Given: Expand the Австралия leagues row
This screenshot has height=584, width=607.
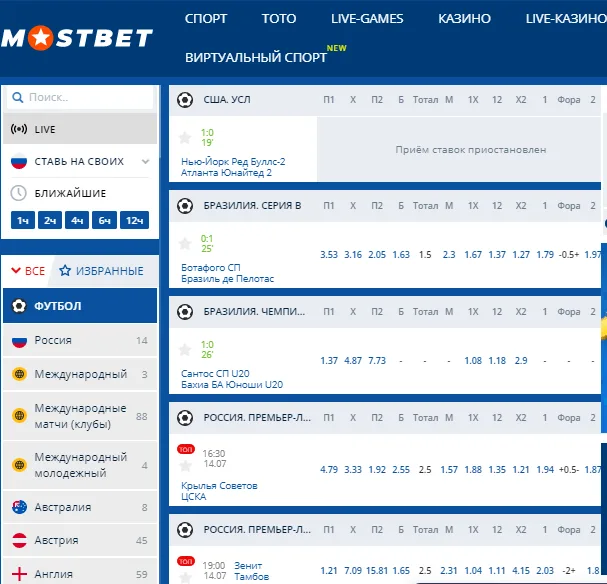Looking at the screenshot, I should tap(80, 507).
